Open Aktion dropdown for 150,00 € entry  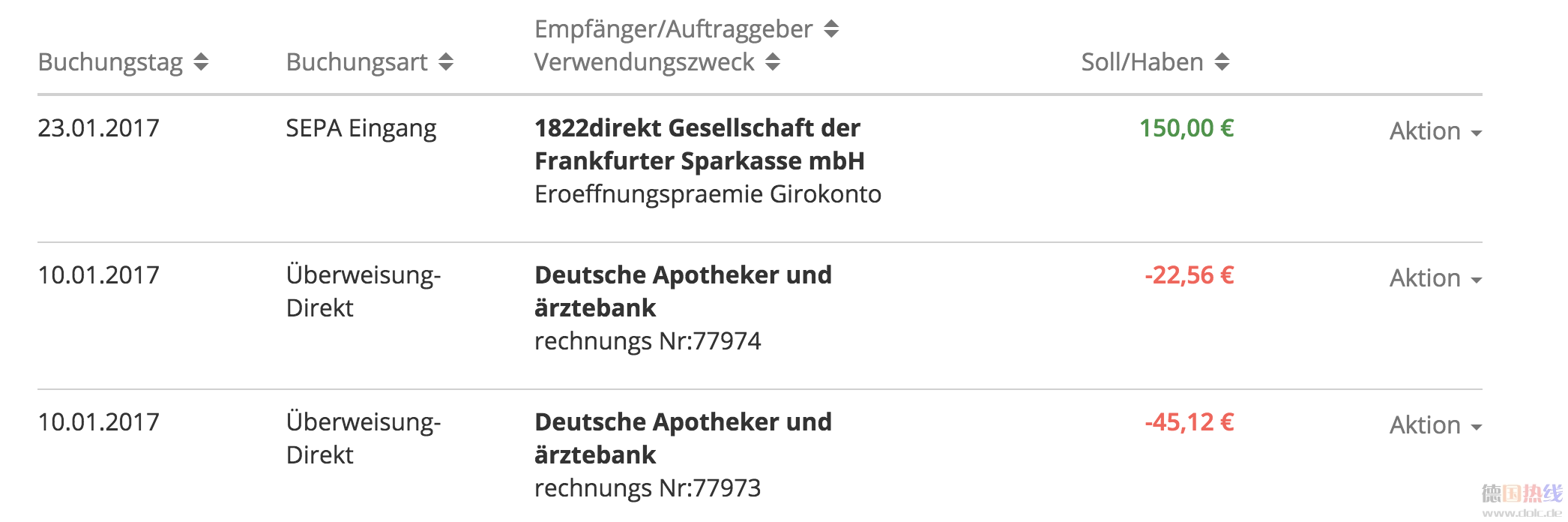(x=1435, y=131)
